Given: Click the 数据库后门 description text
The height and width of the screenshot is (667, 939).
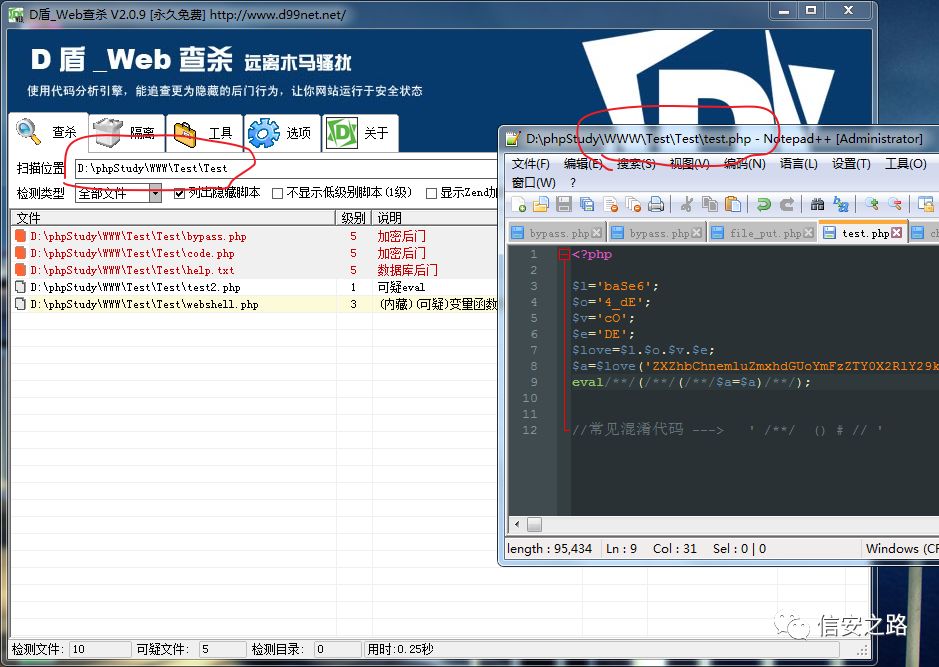Looking at the screenshot, I should (407, 270).
